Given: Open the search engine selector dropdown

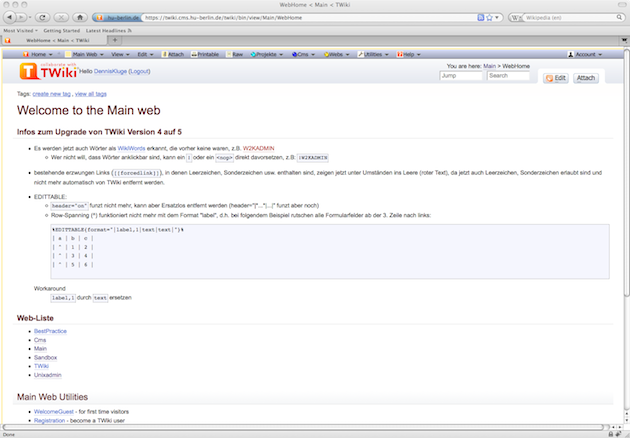Looking at the screenshot, I should pos(516,17).
